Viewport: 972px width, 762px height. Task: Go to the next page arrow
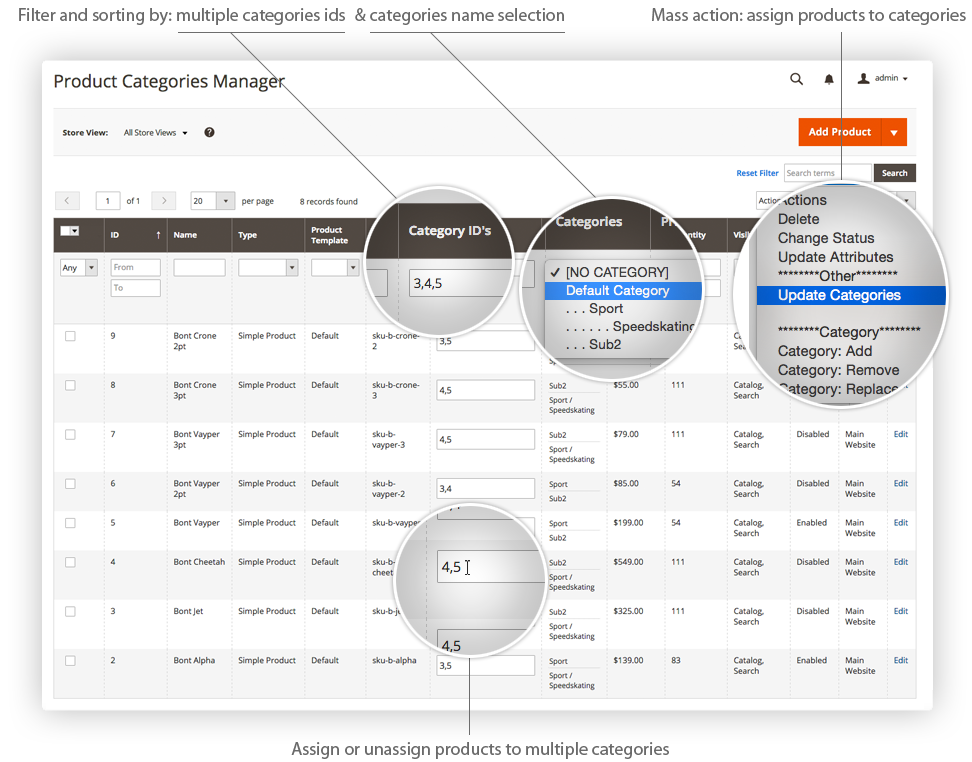(164, 201)
